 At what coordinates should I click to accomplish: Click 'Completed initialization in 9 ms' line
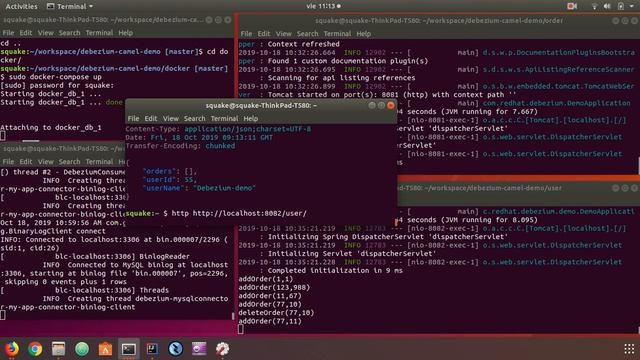[335, 270]
